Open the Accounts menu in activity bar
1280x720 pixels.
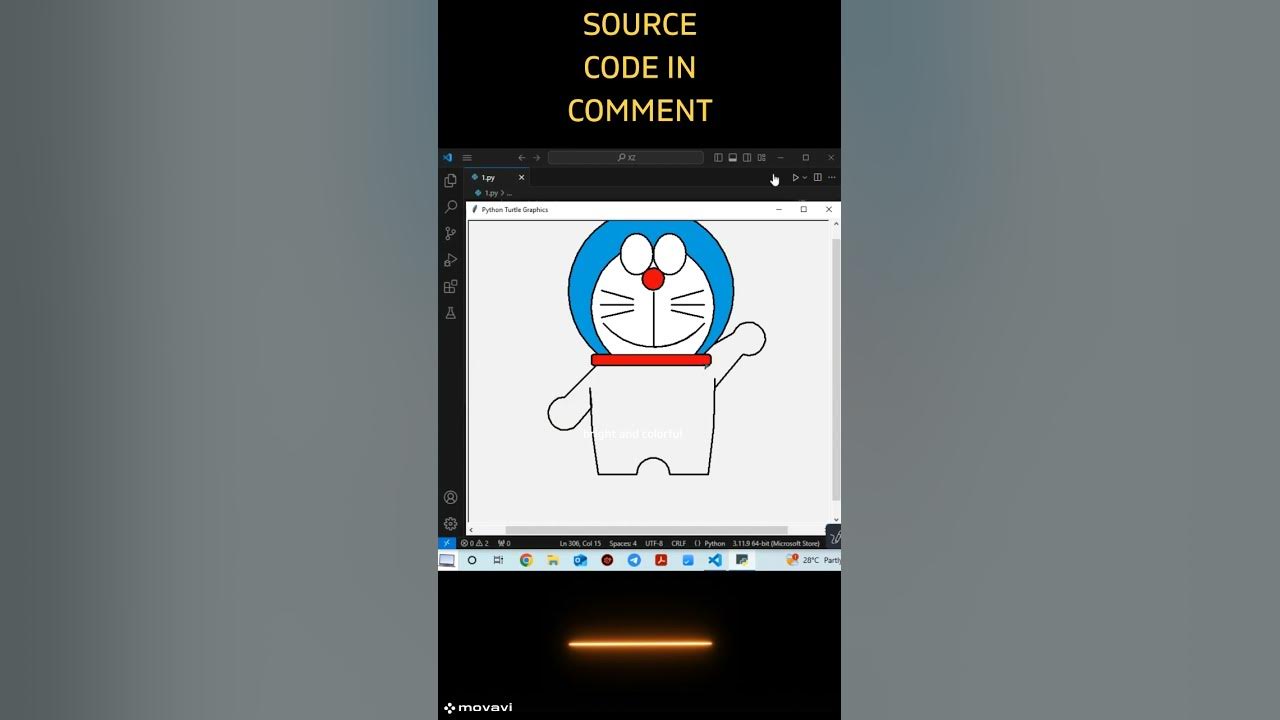coord(450,497)
